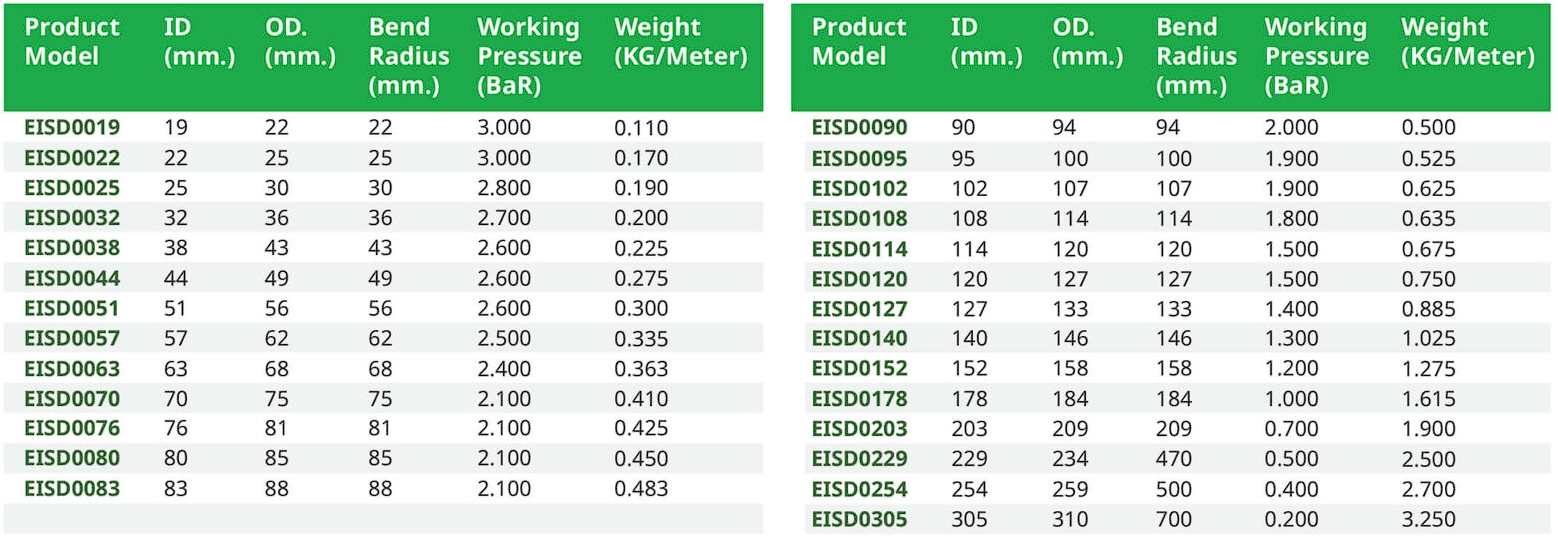Click the left table's Product Model header

coord(72,42)
